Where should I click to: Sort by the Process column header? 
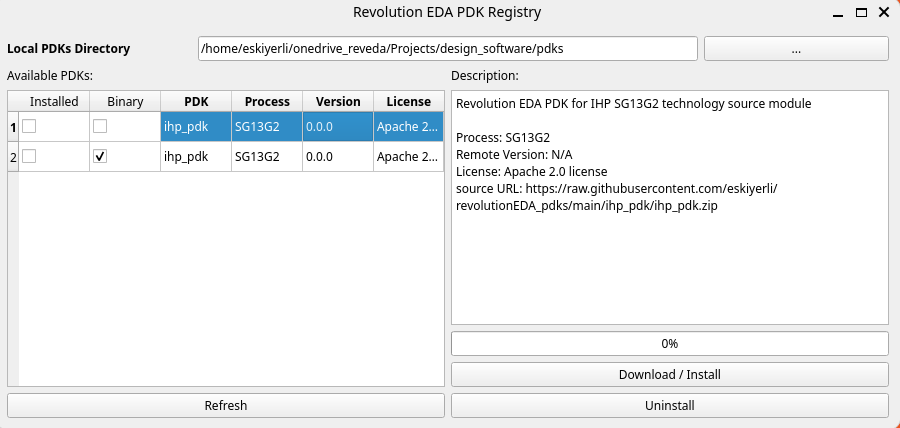(x=267, y=102)
